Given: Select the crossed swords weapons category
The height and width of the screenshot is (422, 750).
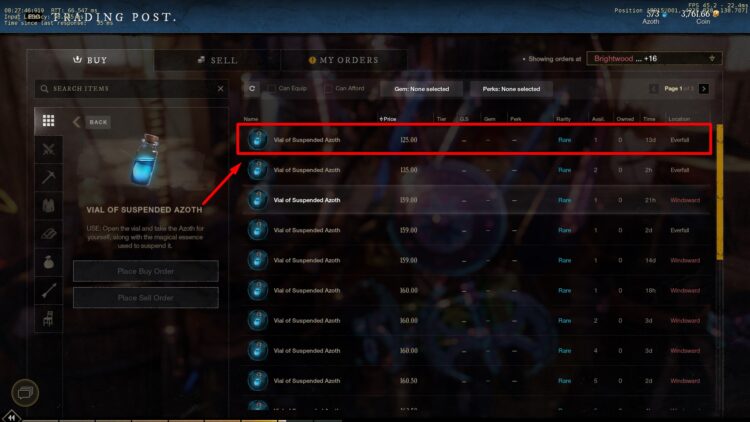Looking at the screenshot, I should point(48,149).
